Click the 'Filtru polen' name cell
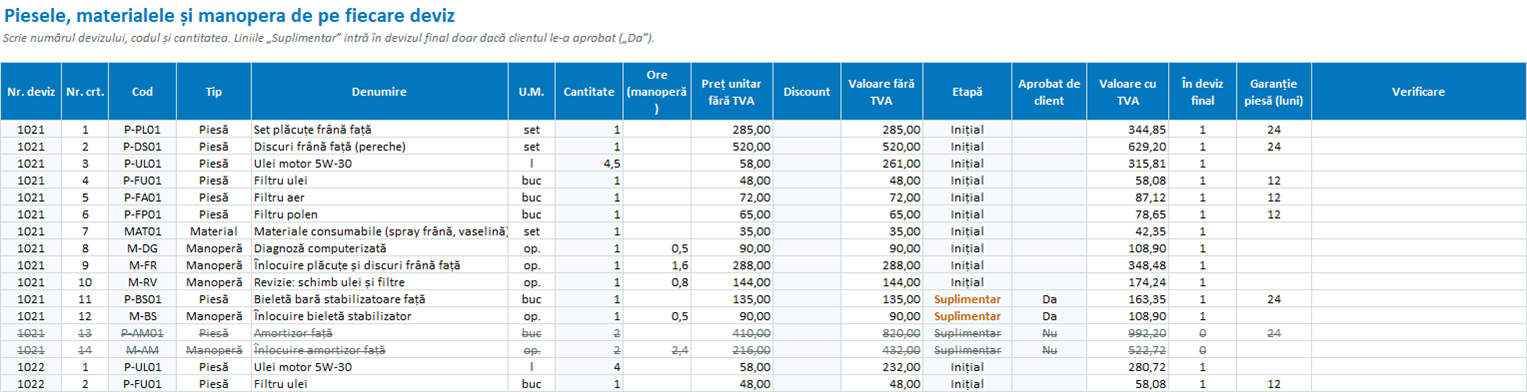The width and height of the screenshot is (1527, 392). pyautogui.click(x=379, y=214)
